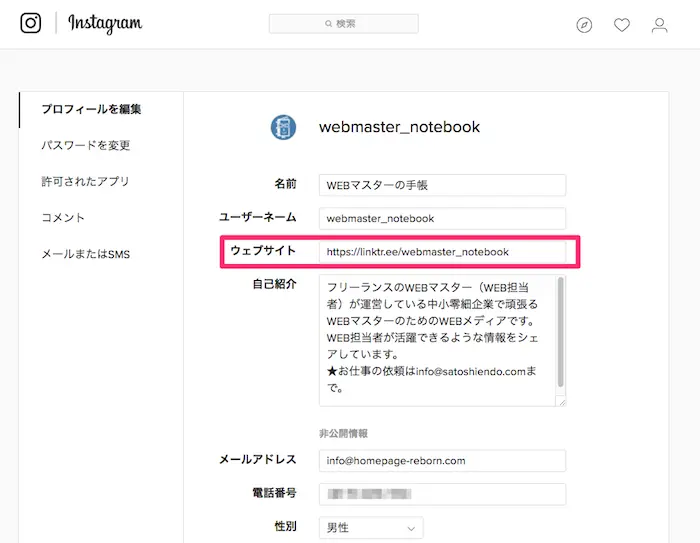Open activity feed via the heart icon
The image size is (700, 543).
click(622, 25)
